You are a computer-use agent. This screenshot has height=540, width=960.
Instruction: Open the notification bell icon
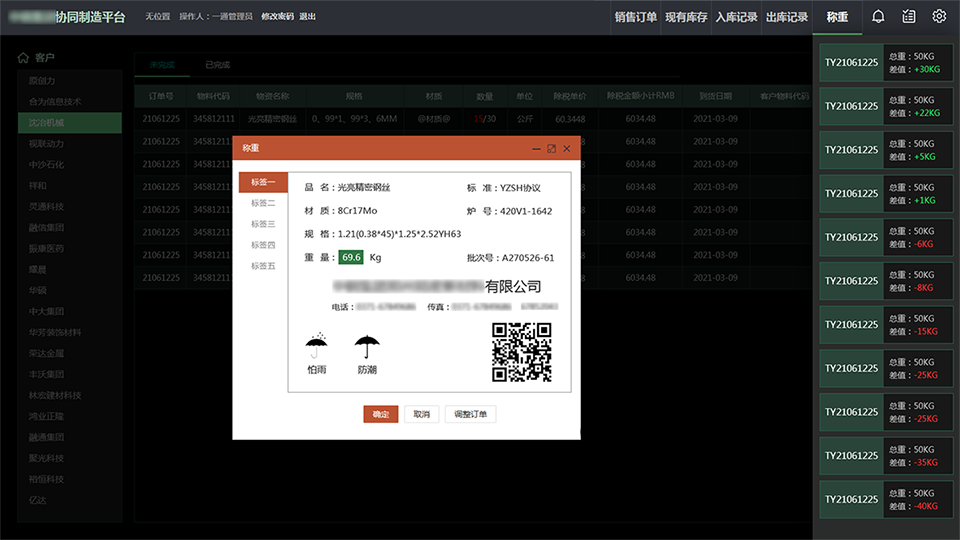pos(878,16)
